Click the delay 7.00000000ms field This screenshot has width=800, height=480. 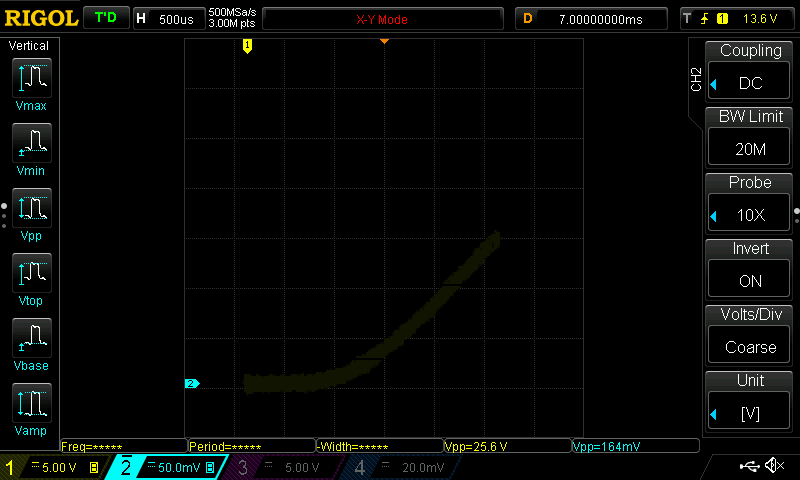point(591,19)
